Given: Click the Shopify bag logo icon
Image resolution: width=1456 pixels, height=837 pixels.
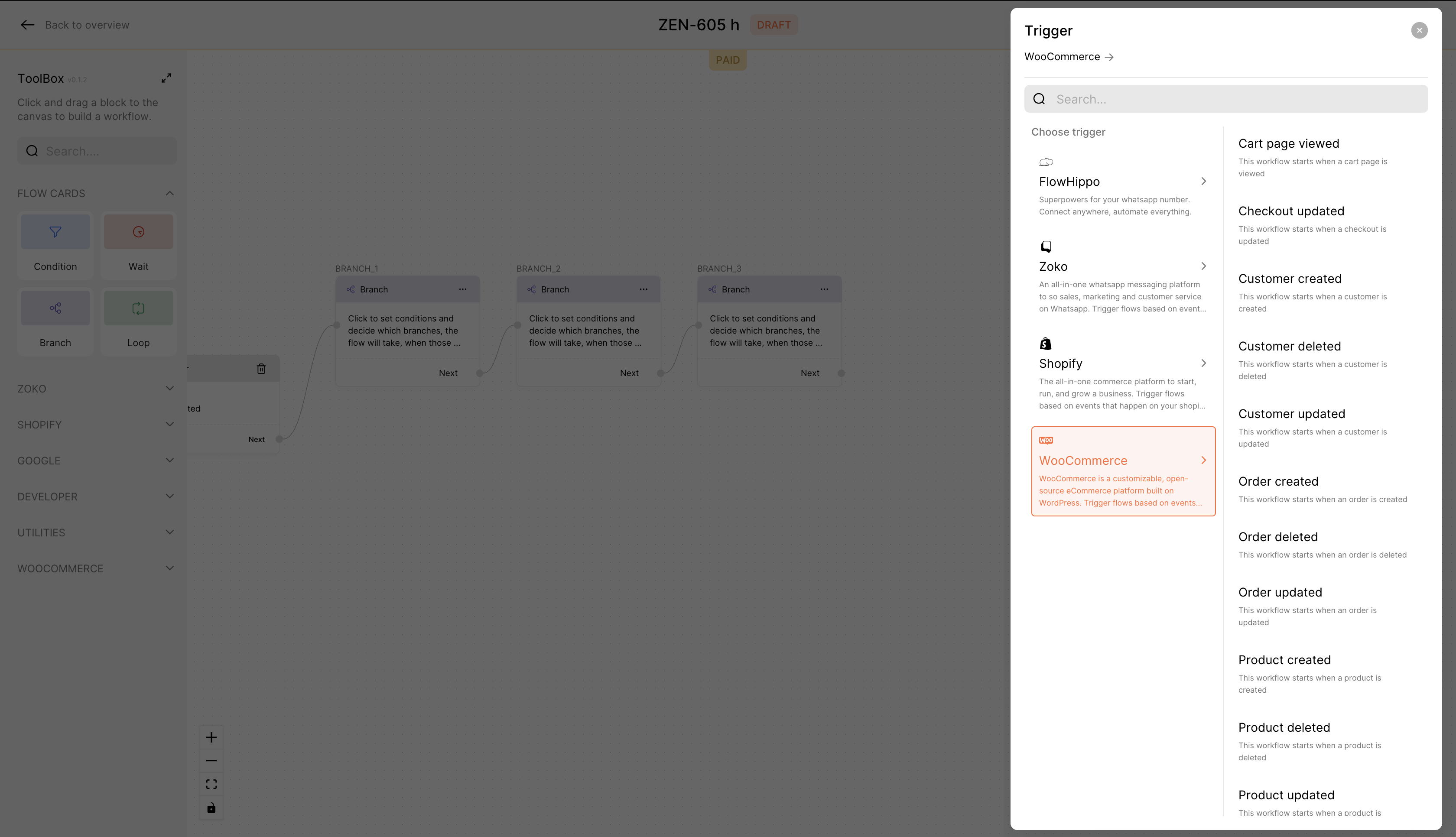Looking at the screenshot, I should (x=1046, y=344).
